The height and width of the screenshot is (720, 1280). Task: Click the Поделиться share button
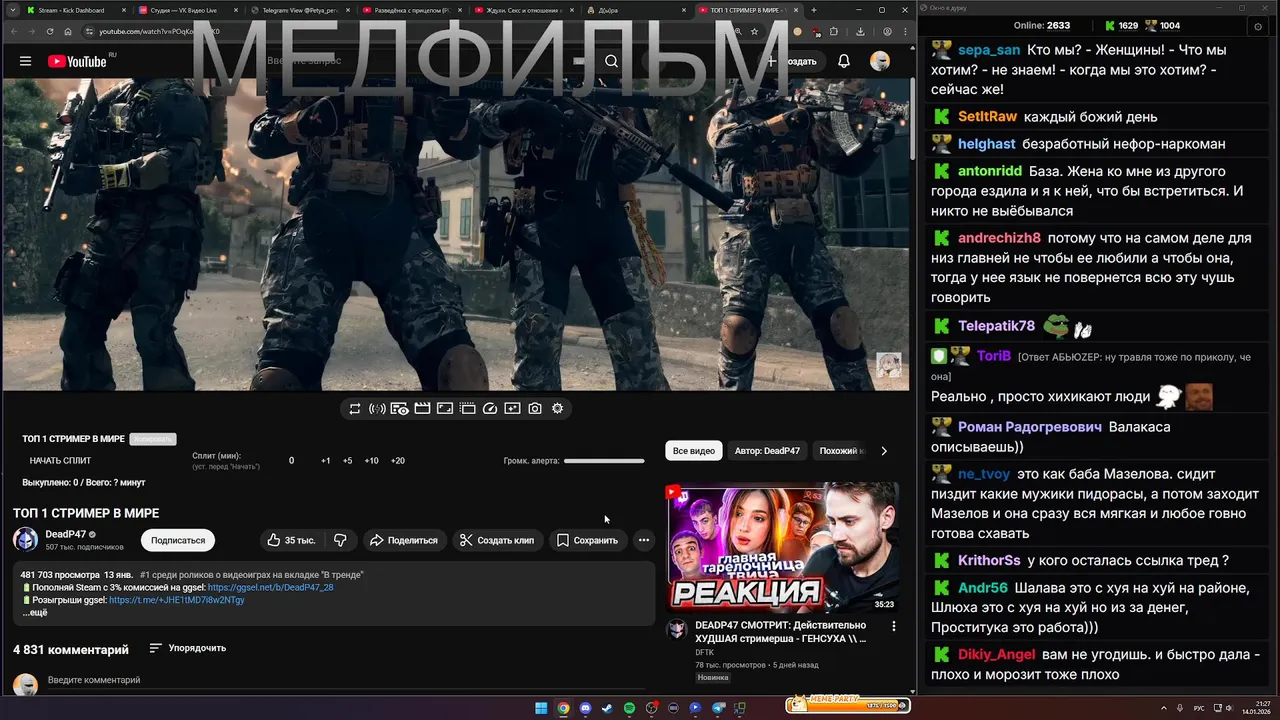404,540
